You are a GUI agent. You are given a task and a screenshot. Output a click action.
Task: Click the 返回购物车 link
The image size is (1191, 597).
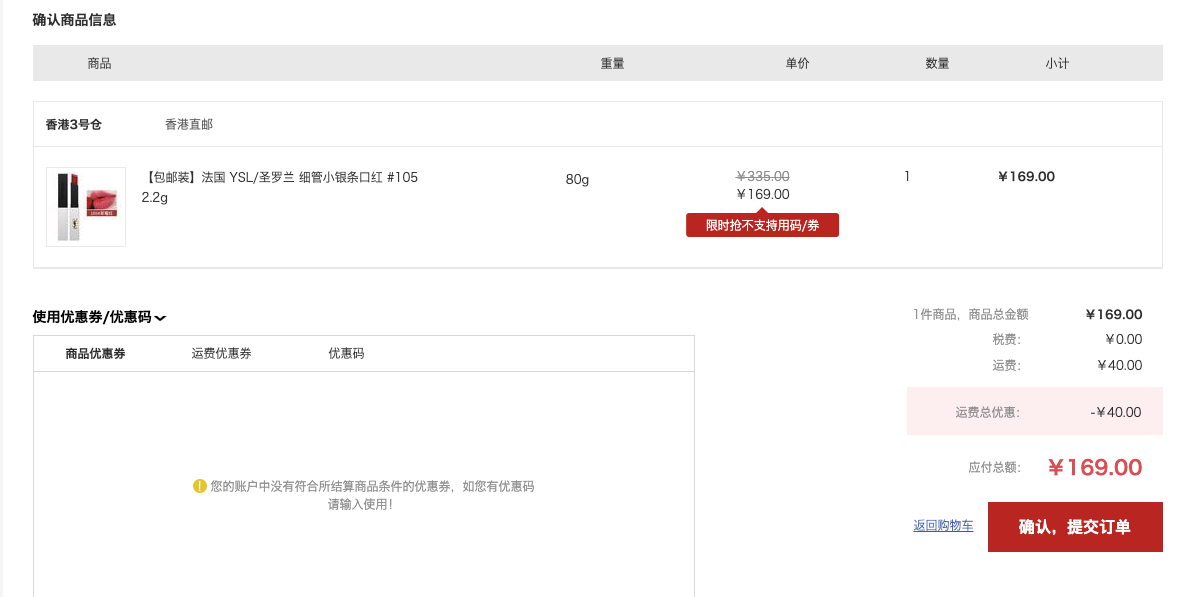tap(943, 526)
